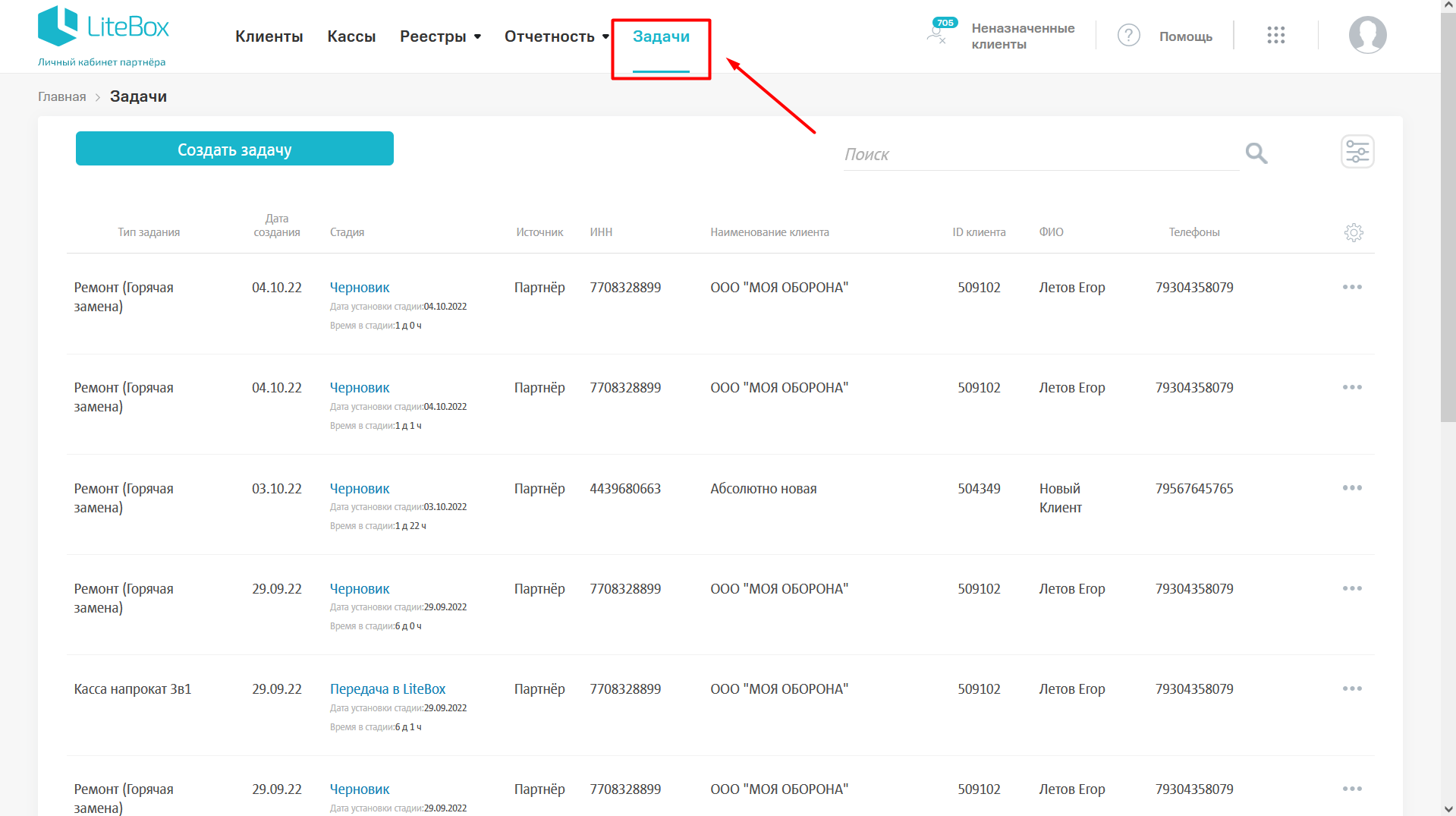Open actions menu for Абсолютно новая task
The height and width of the screenshot is (816, 1456).
coord(1352,488)
